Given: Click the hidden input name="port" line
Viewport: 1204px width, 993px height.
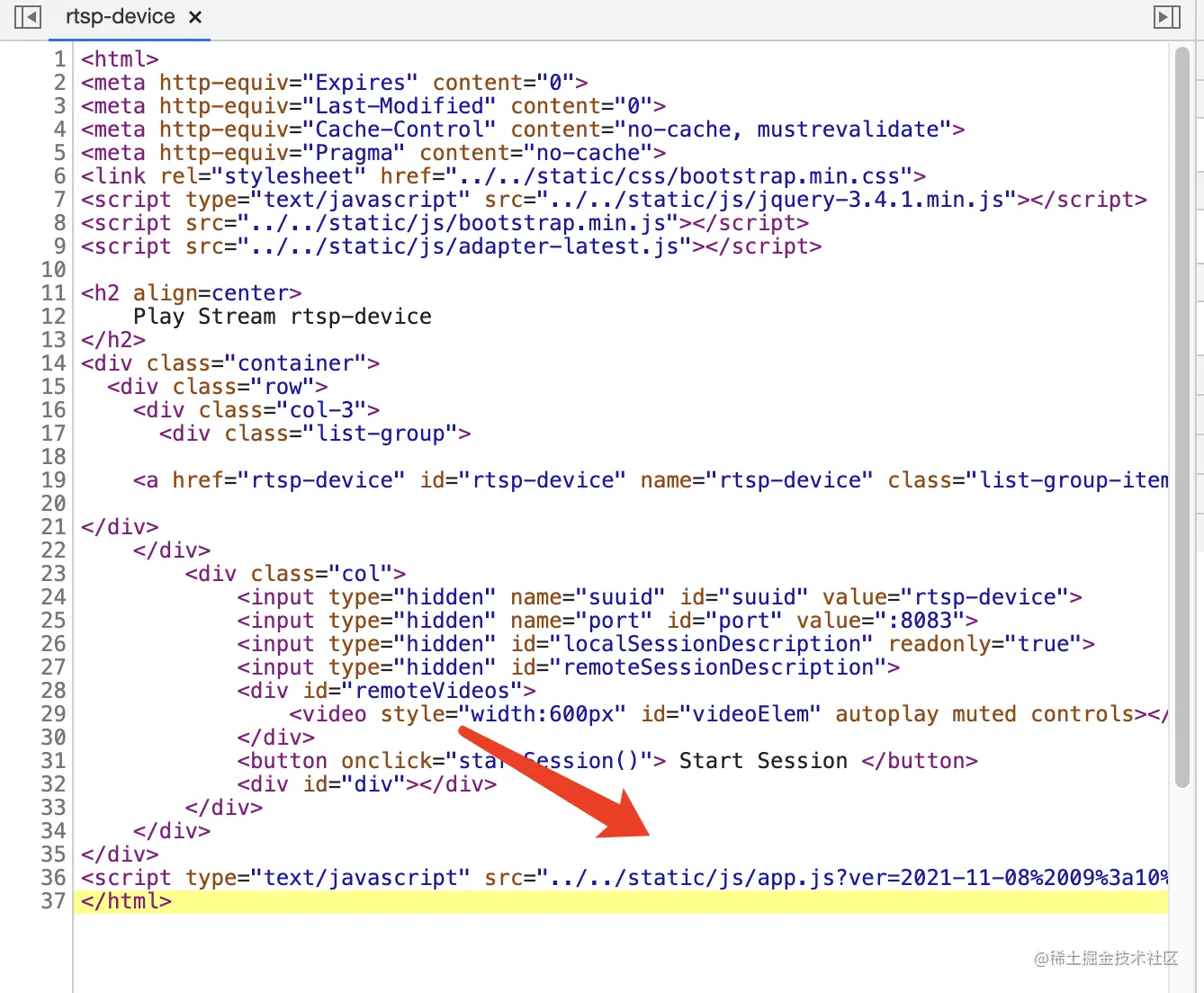Looking at the screenshot, I should (x=607, y=621).
